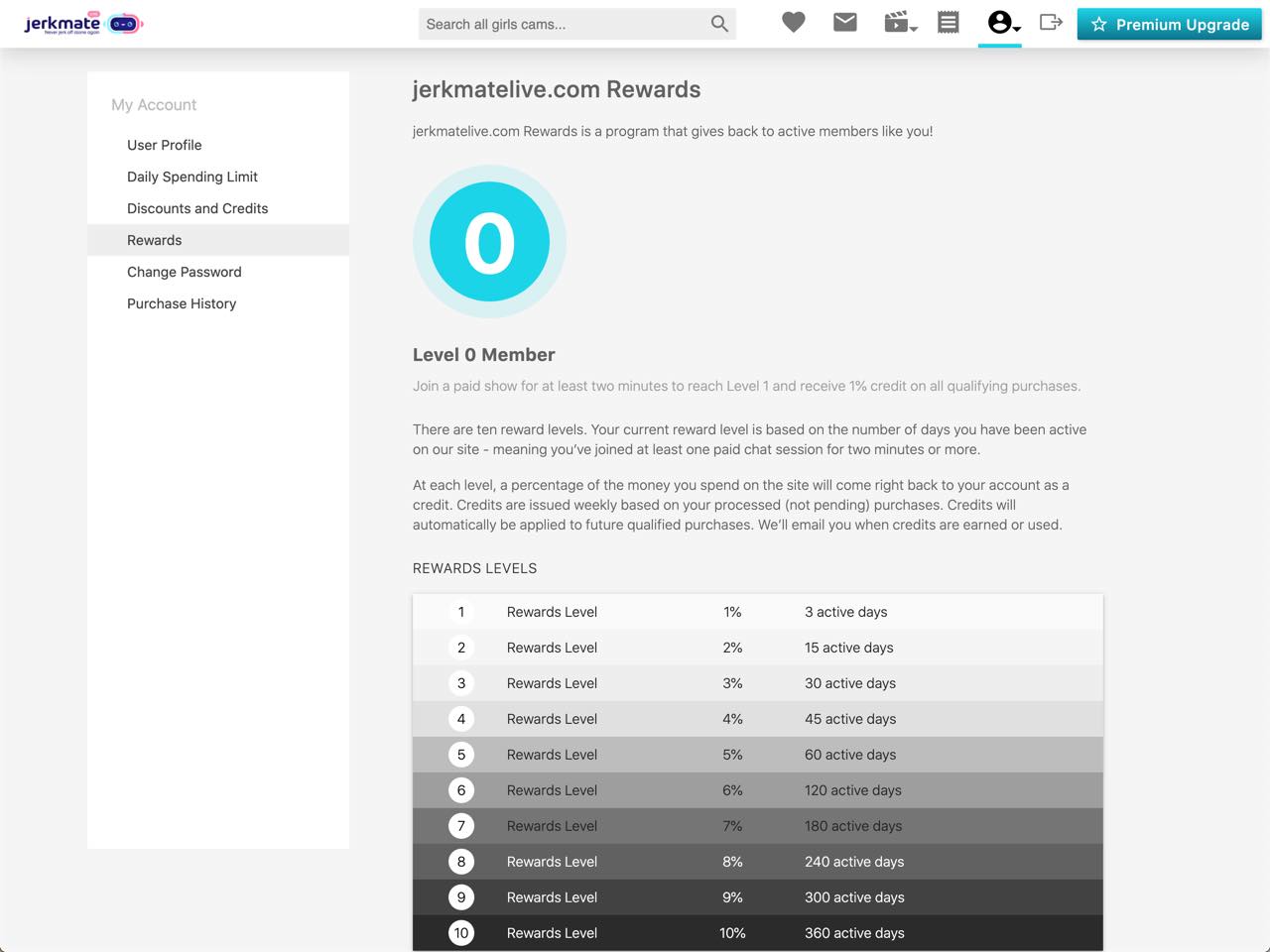
Task: Click the '60 active days' cell
Action: (850, 755)
